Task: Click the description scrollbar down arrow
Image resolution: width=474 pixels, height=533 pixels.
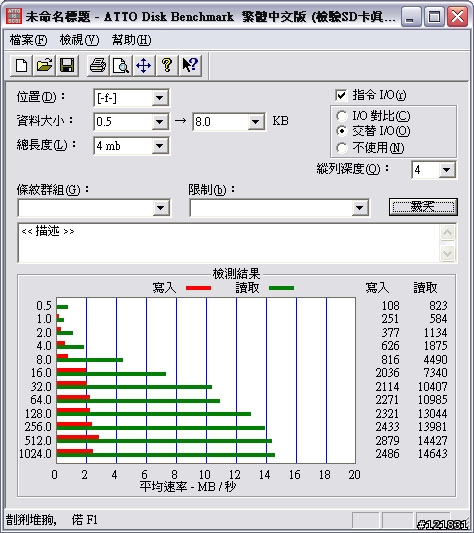Action: point(447,253)
